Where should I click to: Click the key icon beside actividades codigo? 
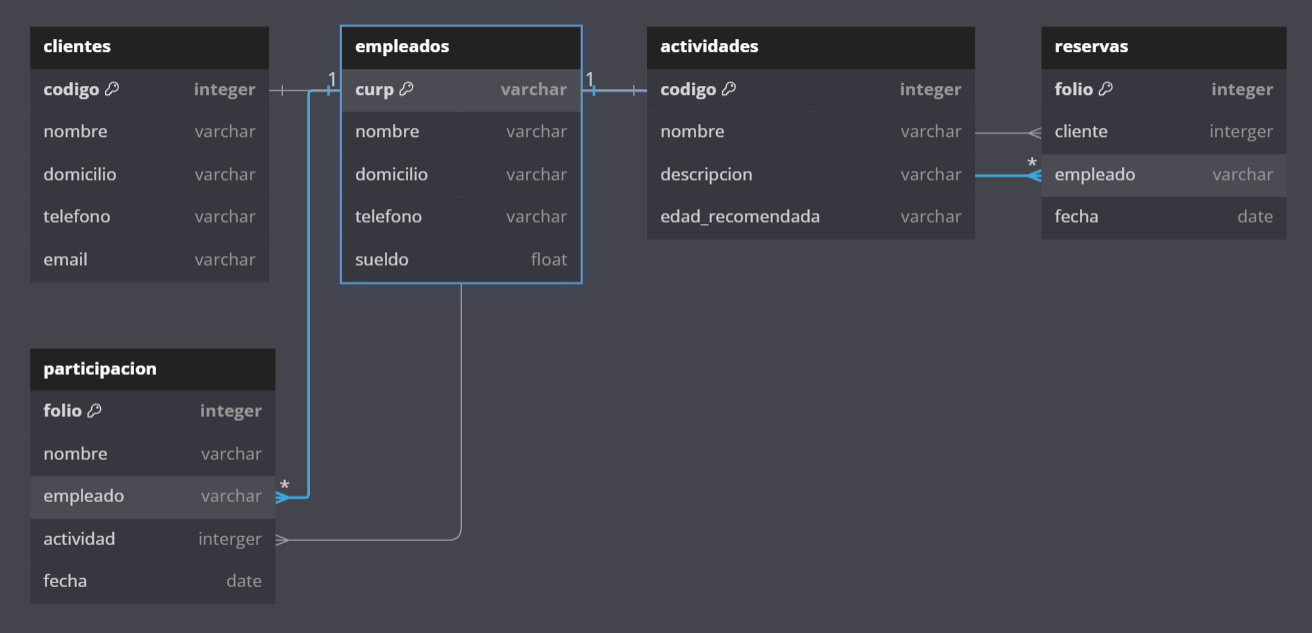point(729,89)
